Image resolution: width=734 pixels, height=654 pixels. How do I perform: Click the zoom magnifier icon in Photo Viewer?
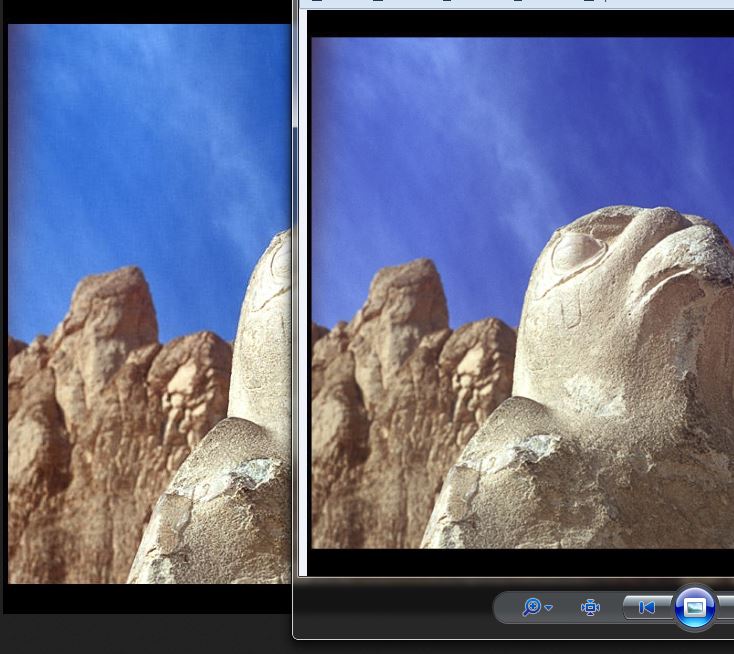click(532, 607)
